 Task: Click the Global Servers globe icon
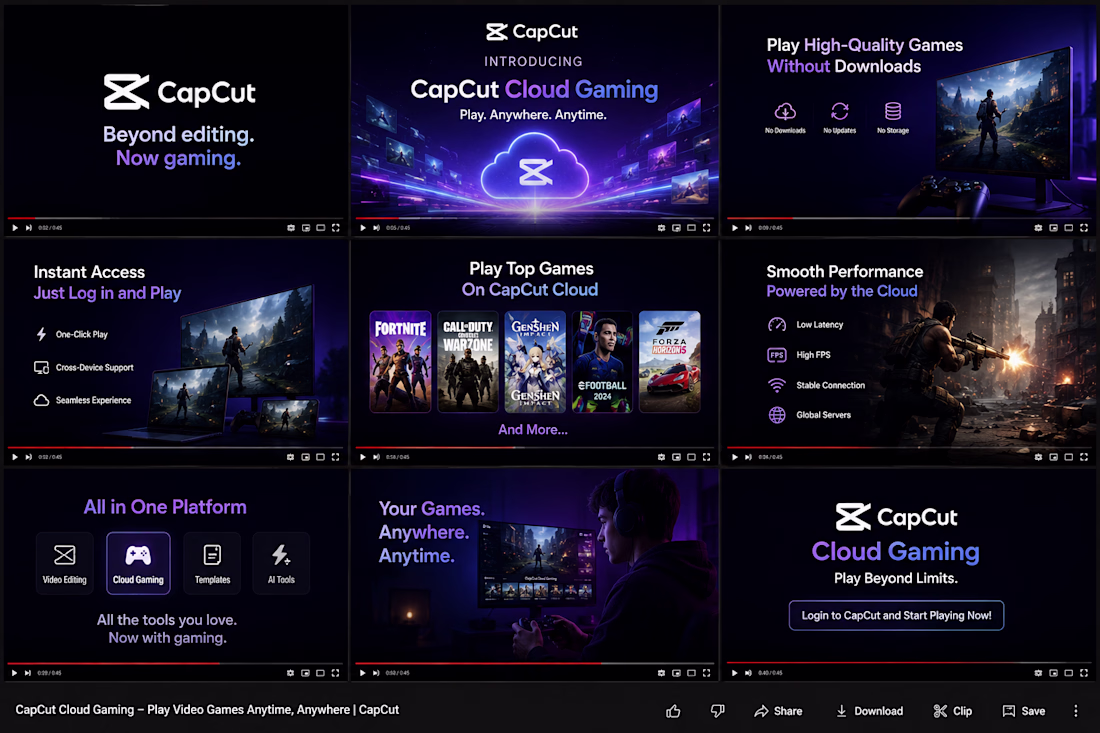pyautogui.click(x=777, y=415)
